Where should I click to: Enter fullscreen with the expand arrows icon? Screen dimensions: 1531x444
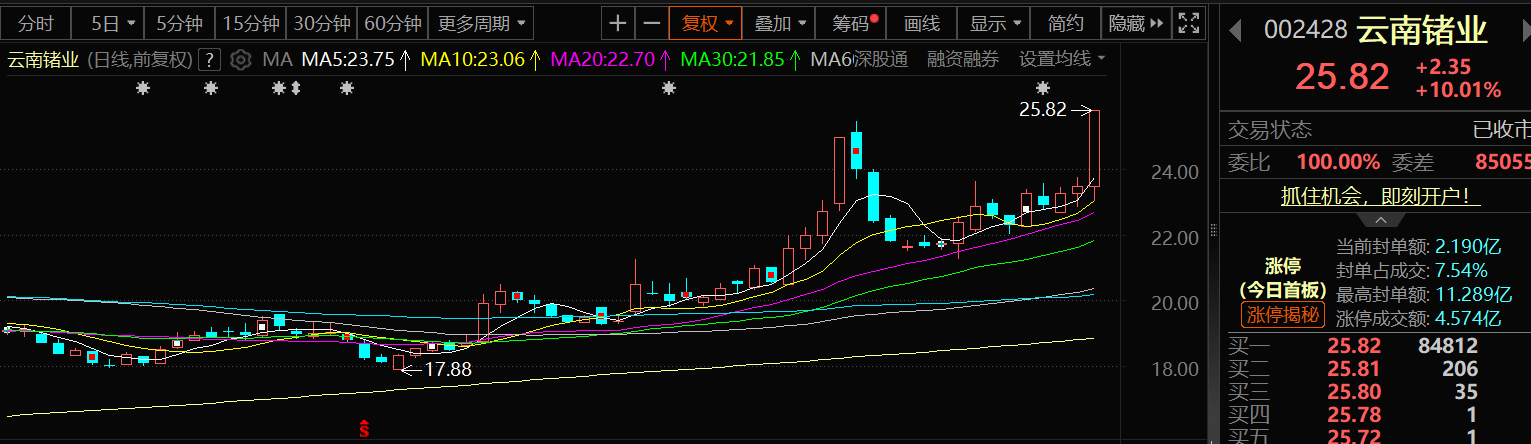tap(1188, 23)
